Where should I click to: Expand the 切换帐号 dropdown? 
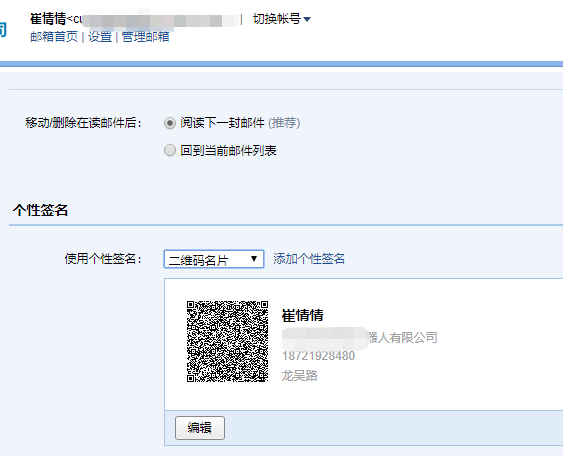coord(282,19)
